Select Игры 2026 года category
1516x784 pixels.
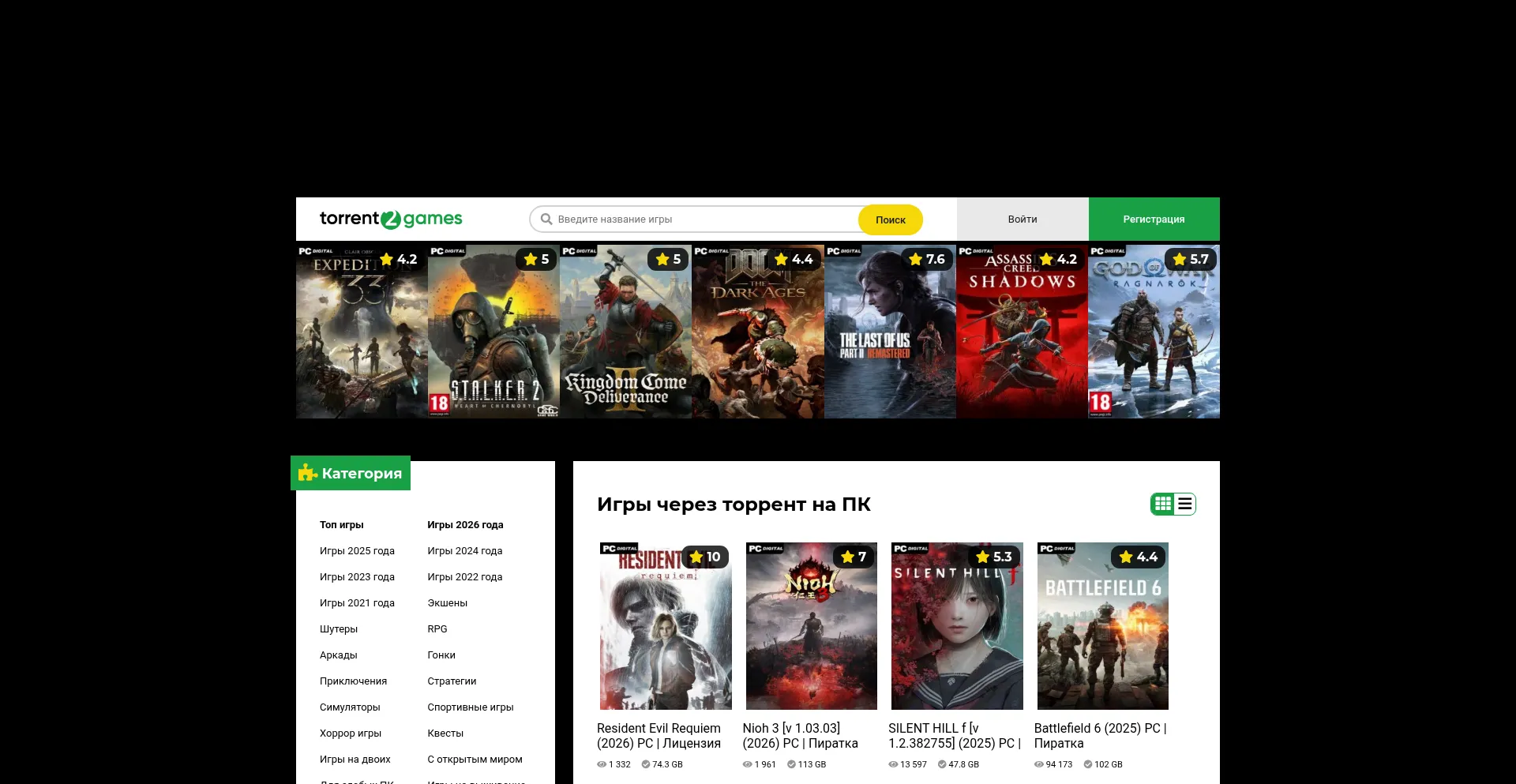(465, 525)
